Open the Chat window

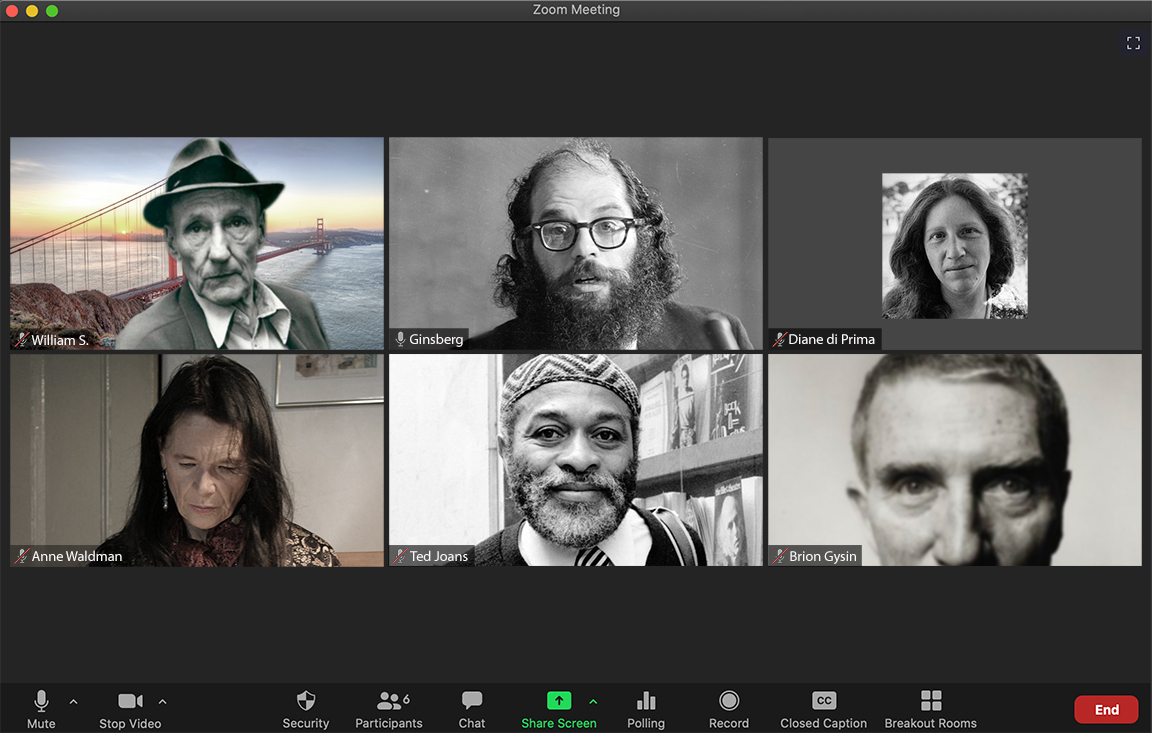pyautogui.click(x=472, y=701)
